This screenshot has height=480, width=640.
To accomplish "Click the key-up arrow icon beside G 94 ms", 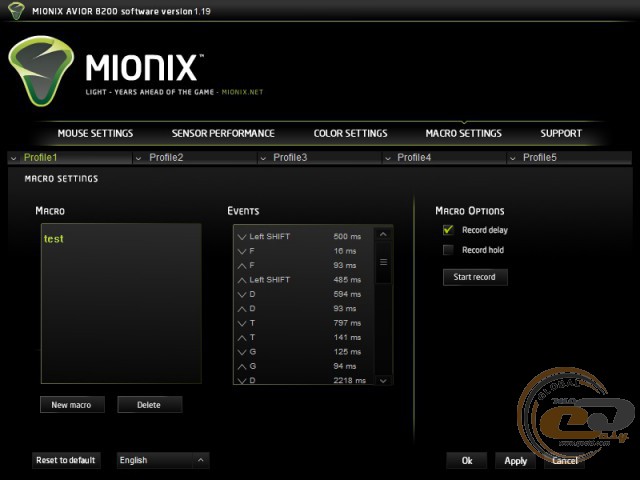I will tap(242, 367).
